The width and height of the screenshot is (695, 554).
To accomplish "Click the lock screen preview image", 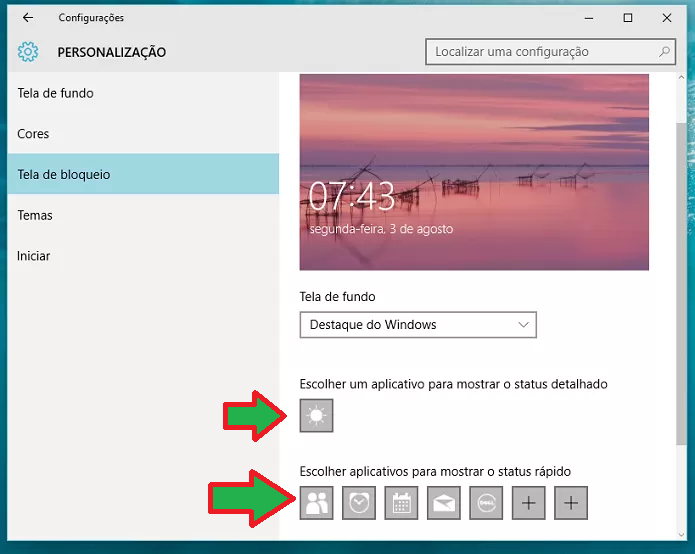I will click(474, 172).
